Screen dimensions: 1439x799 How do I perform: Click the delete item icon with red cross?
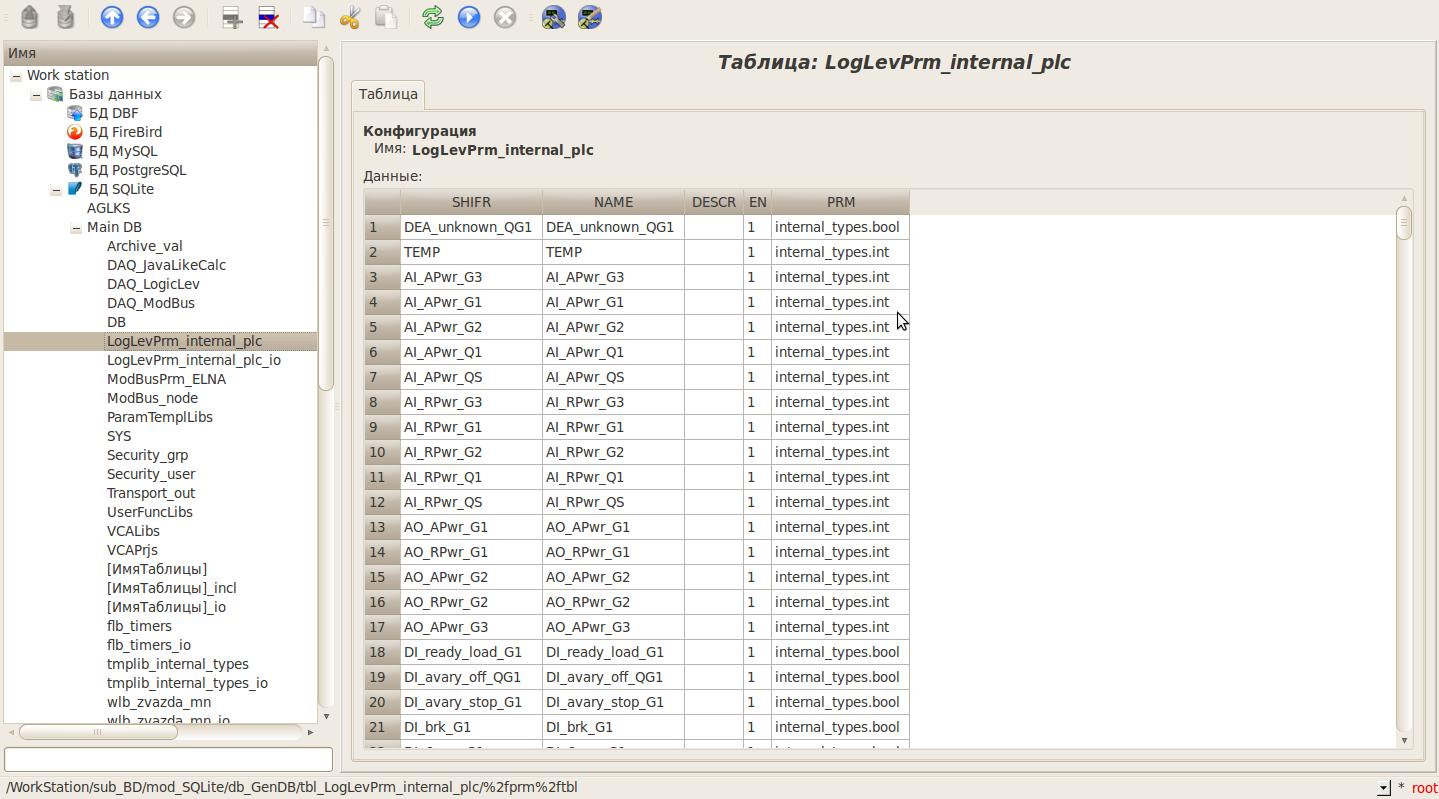coord(268,17)
